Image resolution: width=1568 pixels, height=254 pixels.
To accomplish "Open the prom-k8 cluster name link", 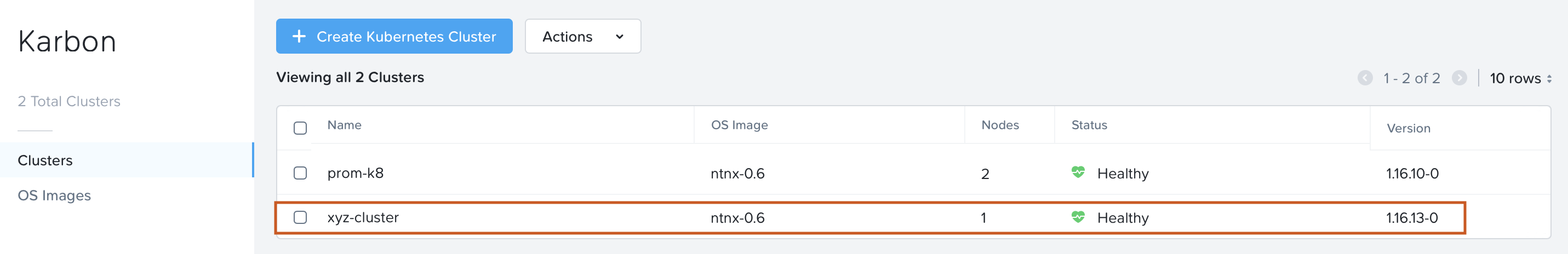I will 356,173.
